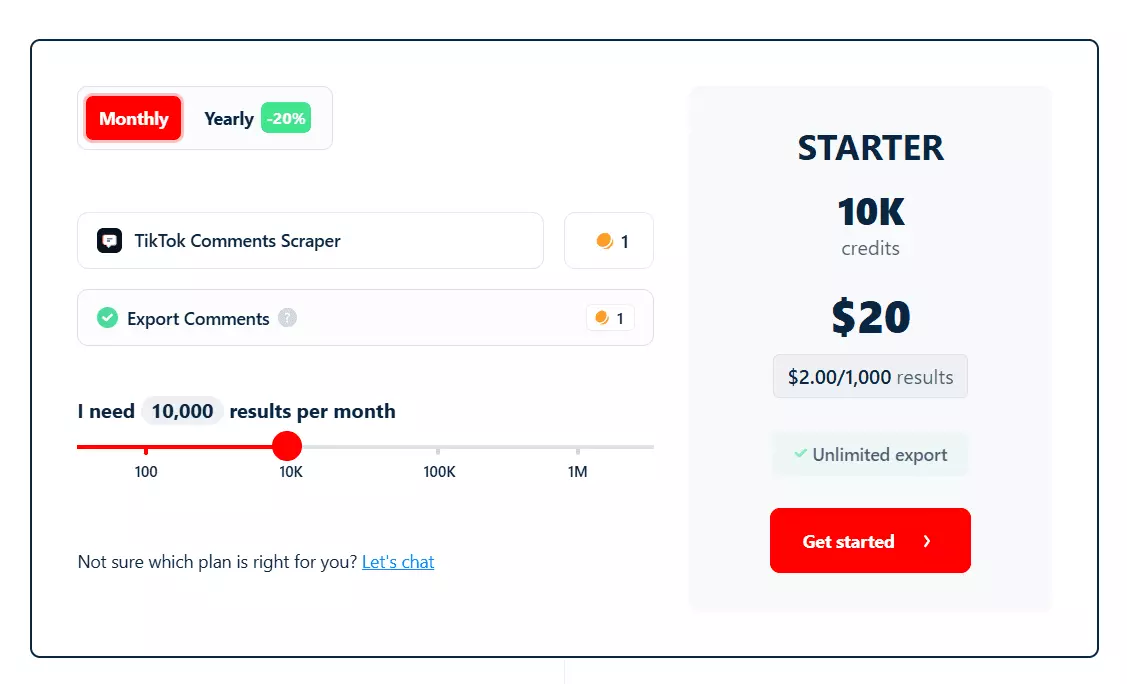This screenshot has width=1127, height=684.
Task: Click the green checkmark on Export Comments
Action: tap(107, 317)
